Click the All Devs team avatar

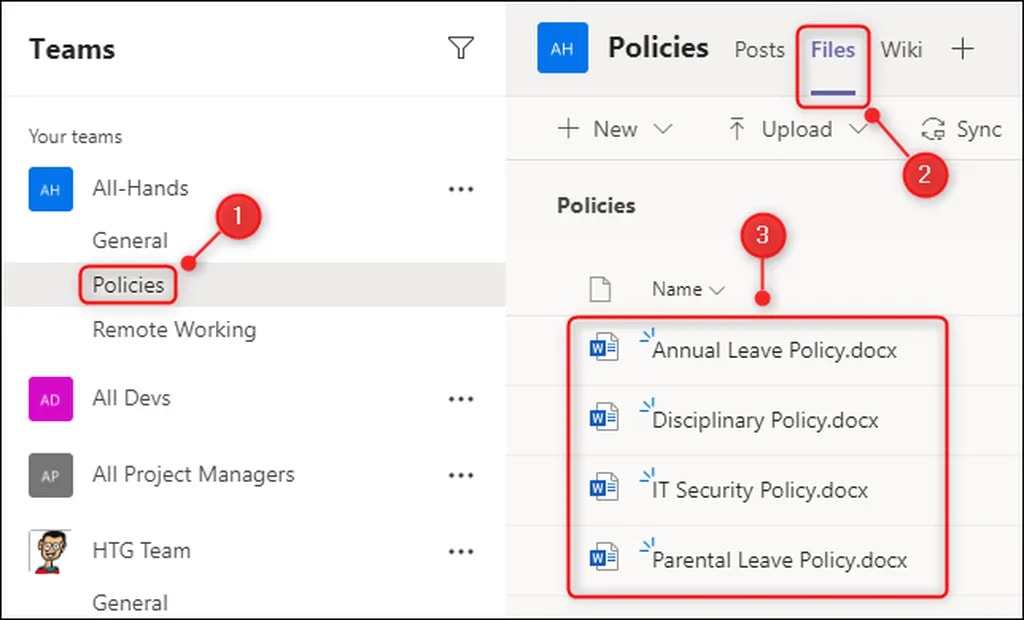click(x=50, y=399)
